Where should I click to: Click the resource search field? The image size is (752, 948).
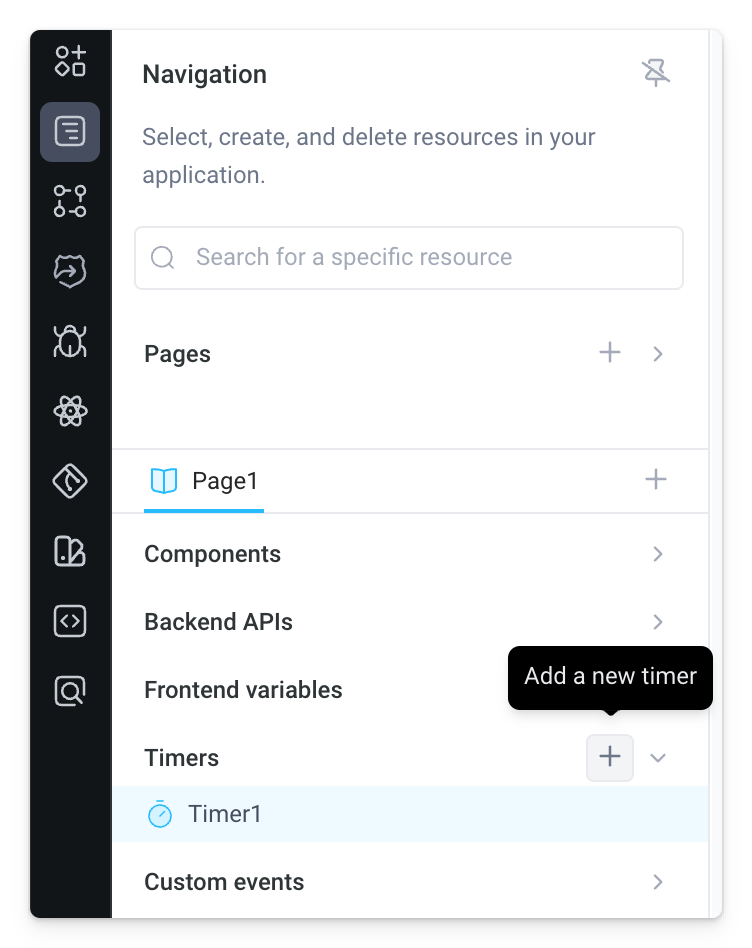[409, 258]
